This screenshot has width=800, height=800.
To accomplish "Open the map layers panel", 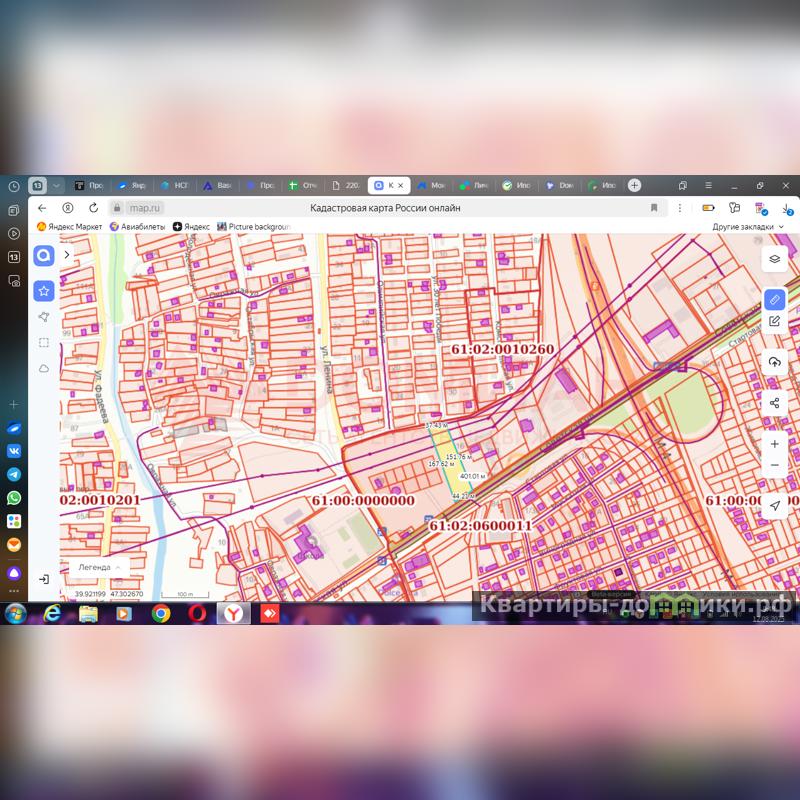I will [x=774, y=259].
